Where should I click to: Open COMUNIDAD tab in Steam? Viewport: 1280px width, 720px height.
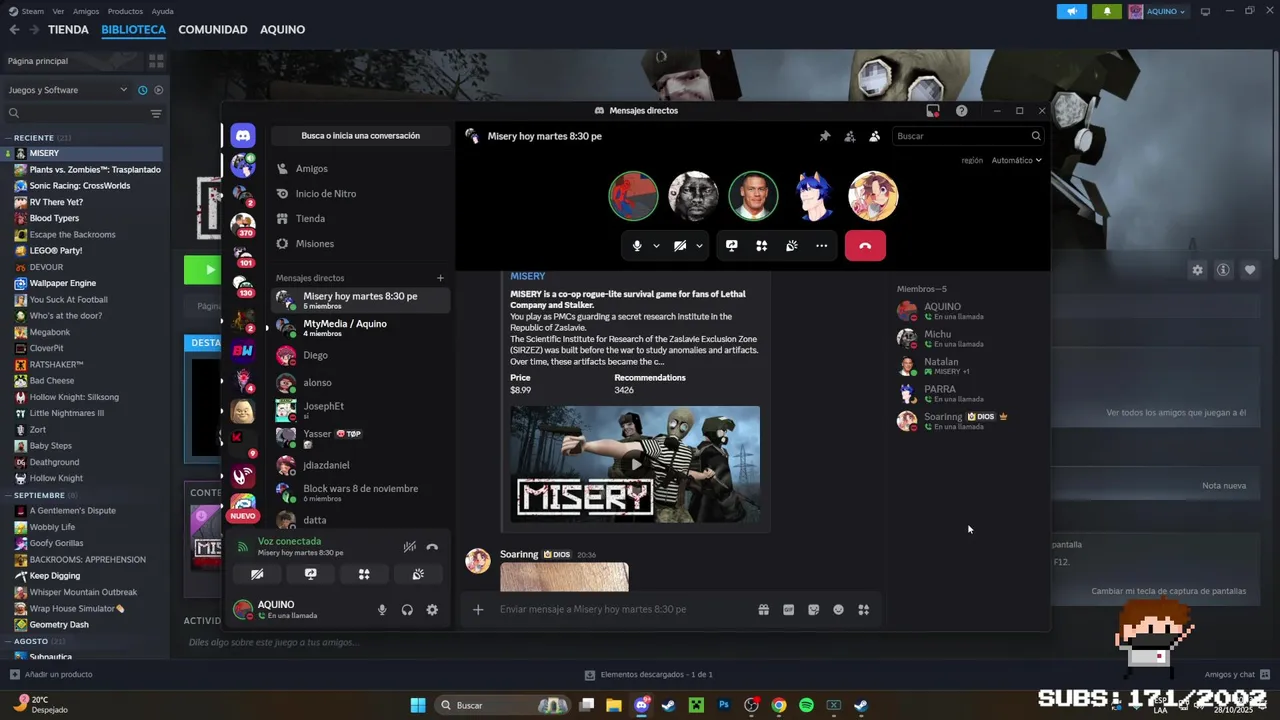click(213, 30)
